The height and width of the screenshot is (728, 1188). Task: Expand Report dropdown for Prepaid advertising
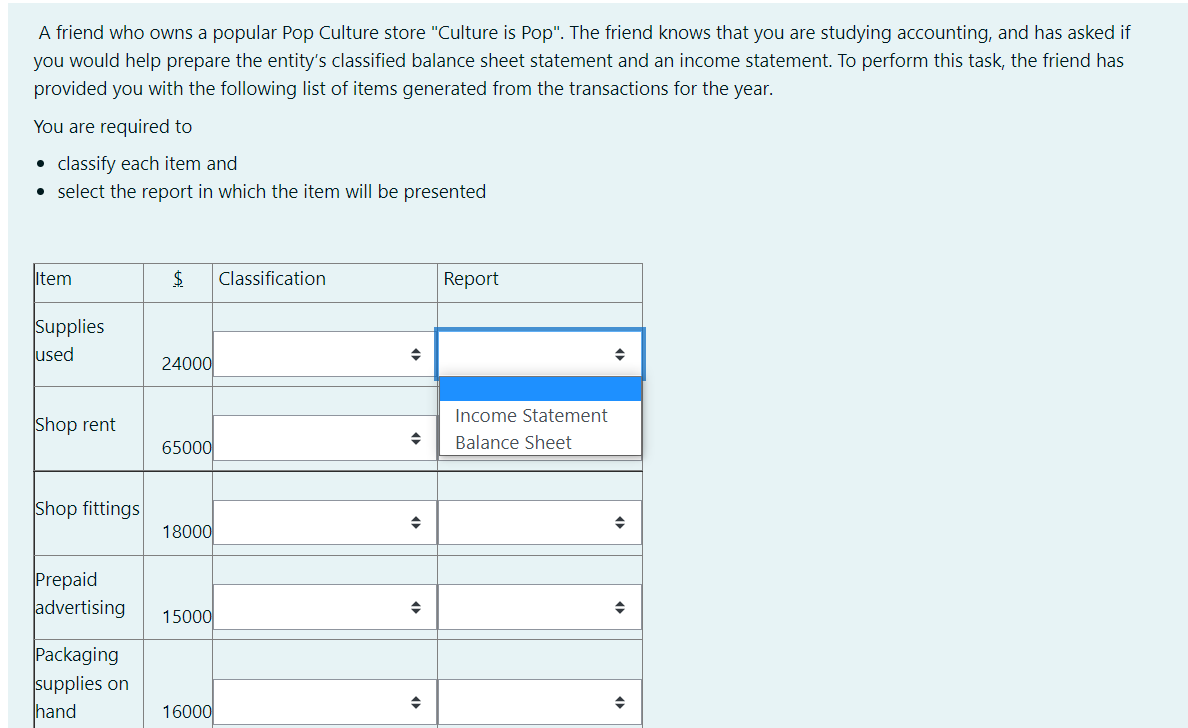(540, 607)
